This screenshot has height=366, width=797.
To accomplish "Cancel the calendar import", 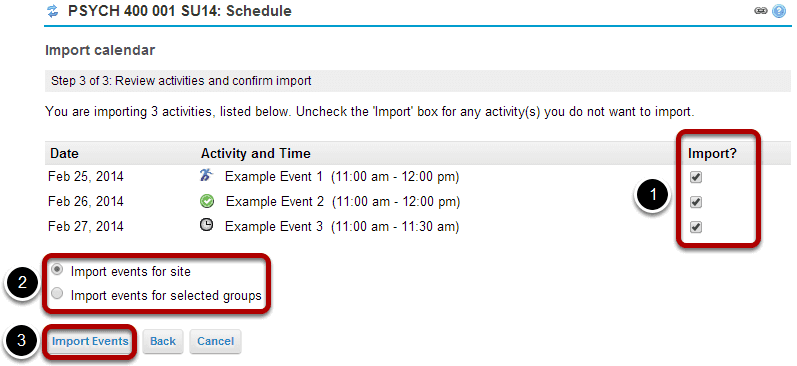I will tap(216, 341).
